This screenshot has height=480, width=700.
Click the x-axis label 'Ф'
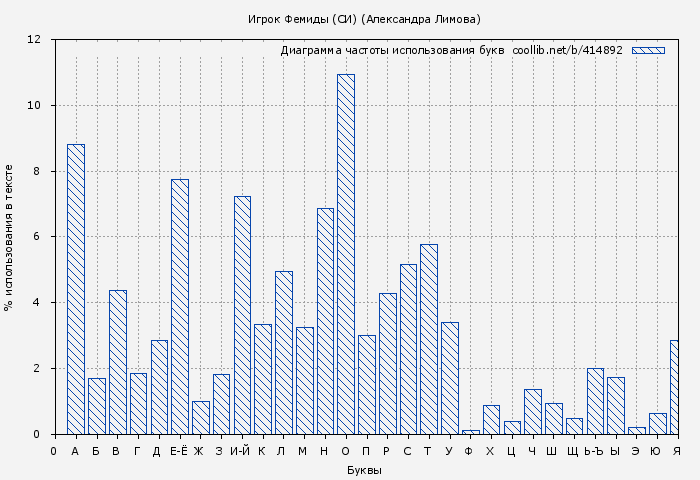[x=470, y=452]
